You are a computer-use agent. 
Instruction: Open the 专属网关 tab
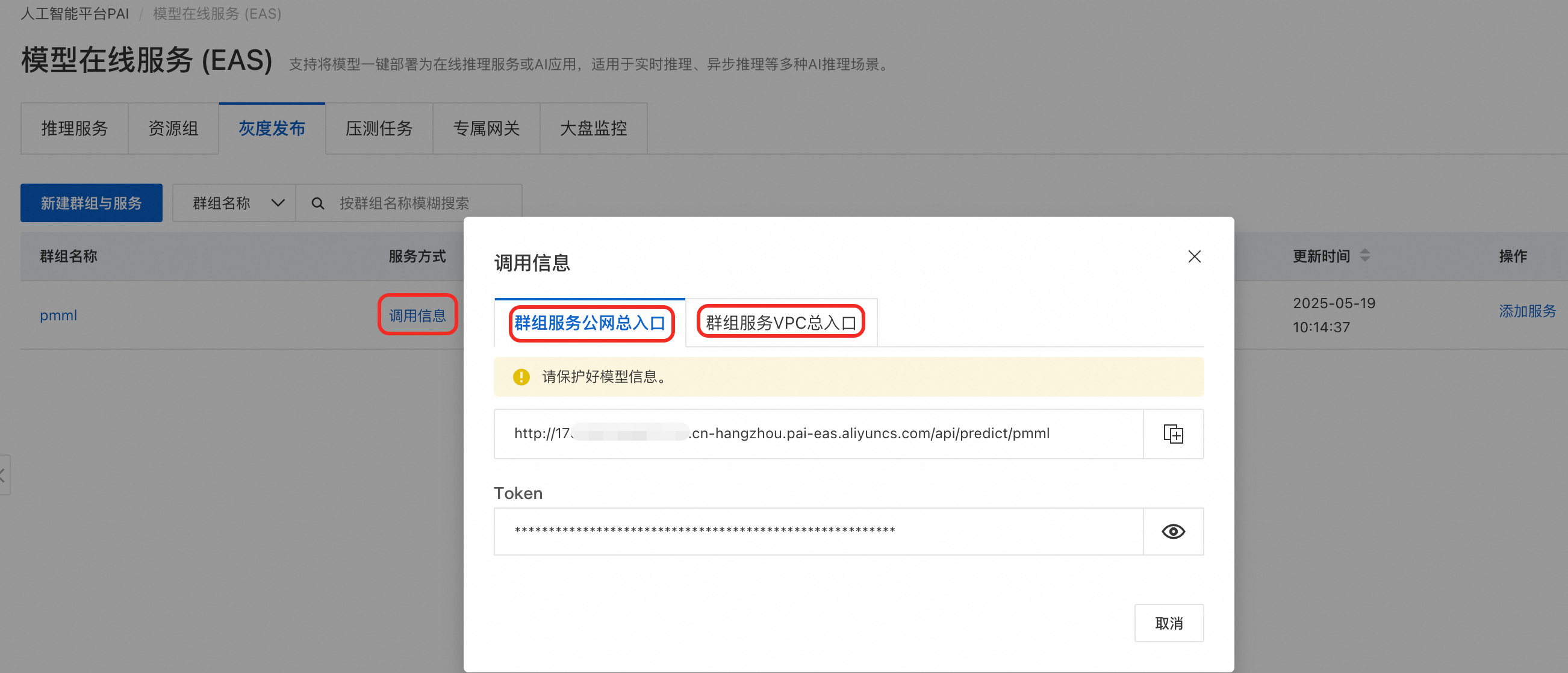click(x=486, y=128)
